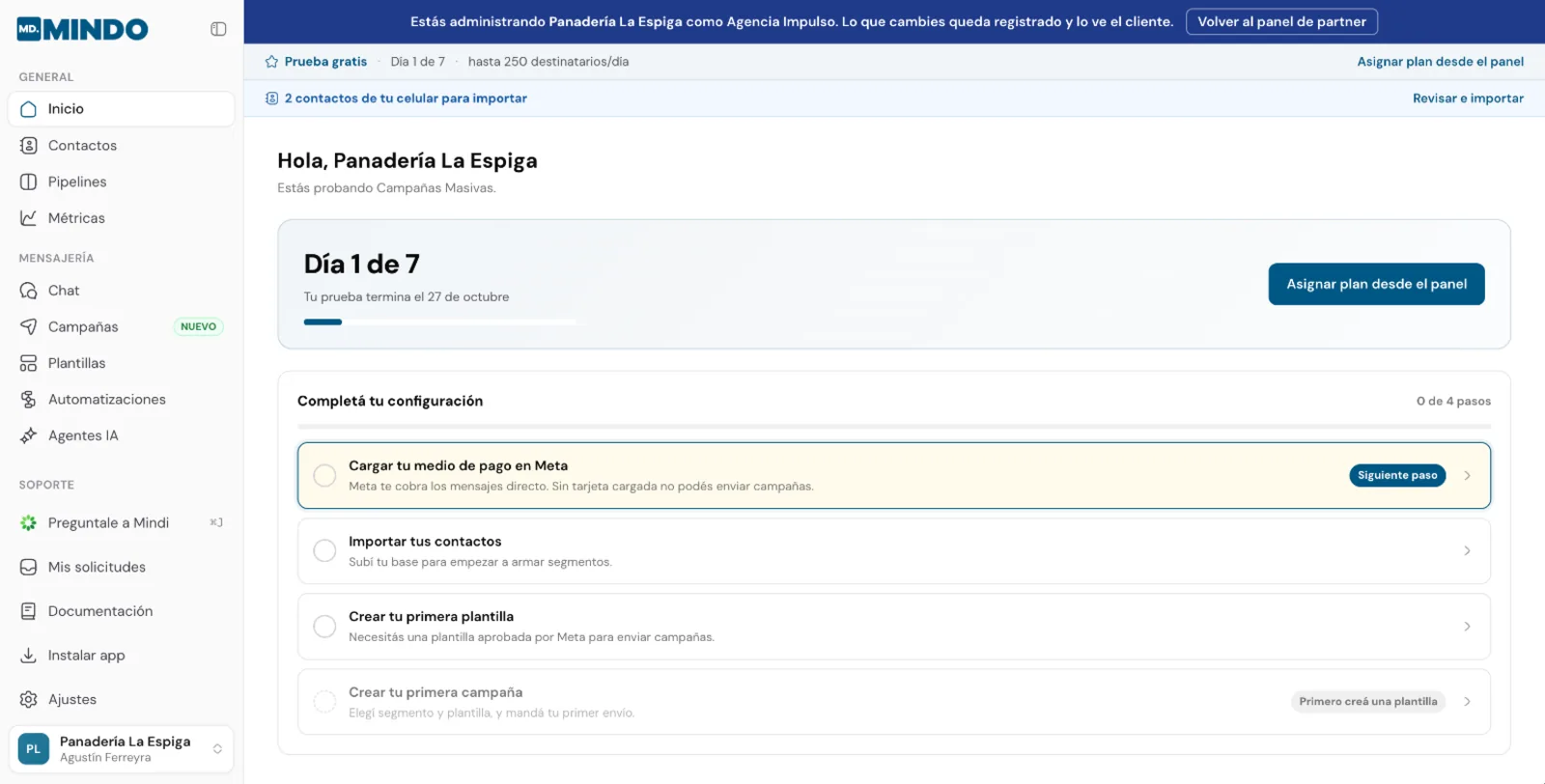
Task: Click the Documentación book icon
Action: (x=29, y=611)
